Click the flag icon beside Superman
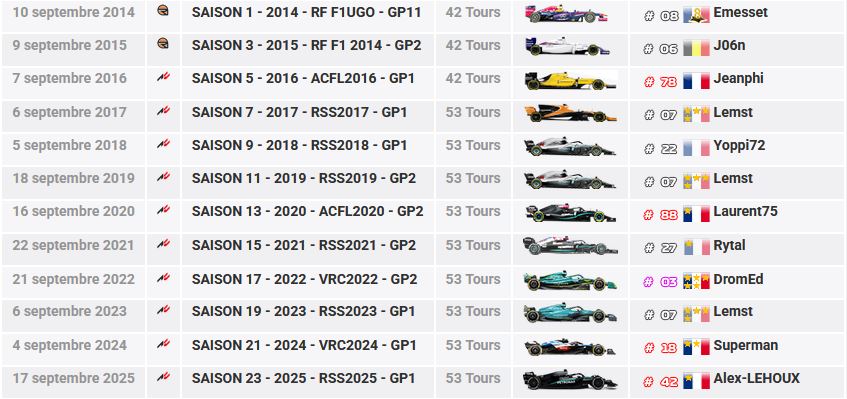Screen dimensions: 847x399 tap(696, 347)
